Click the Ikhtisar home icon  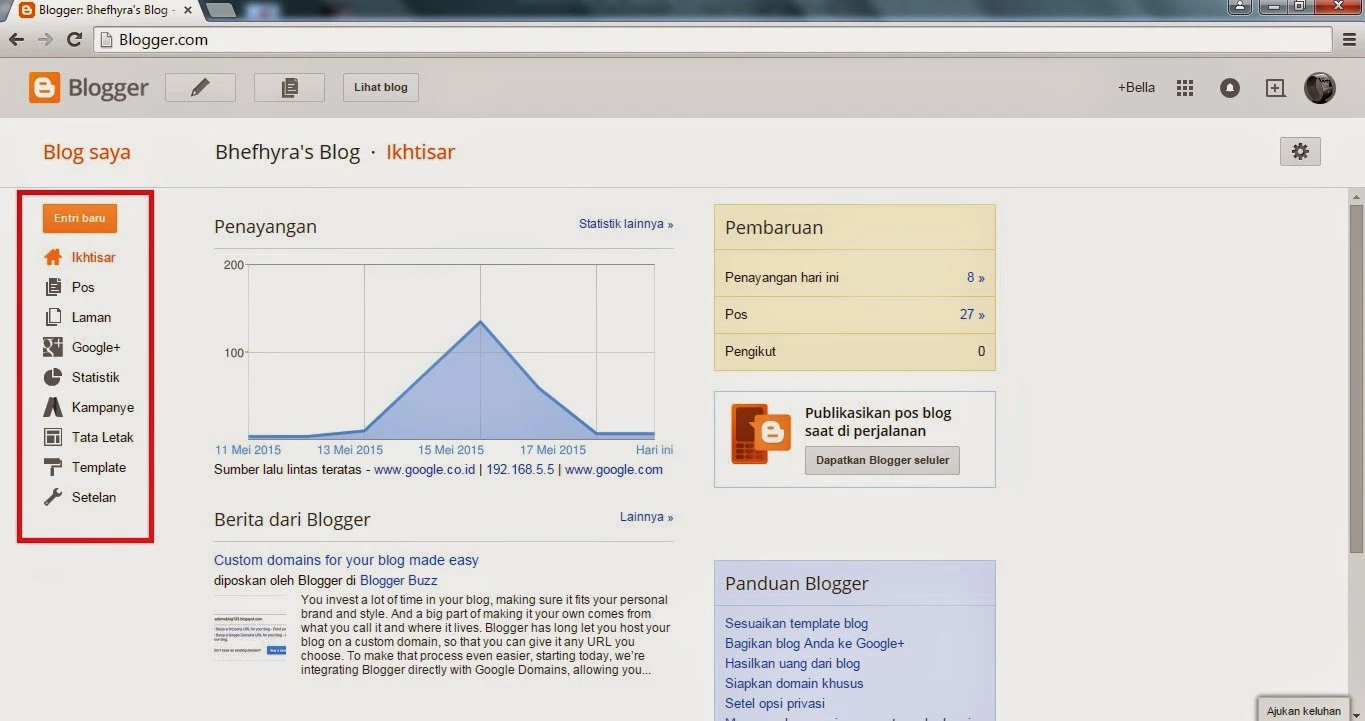tap(53, 257)
